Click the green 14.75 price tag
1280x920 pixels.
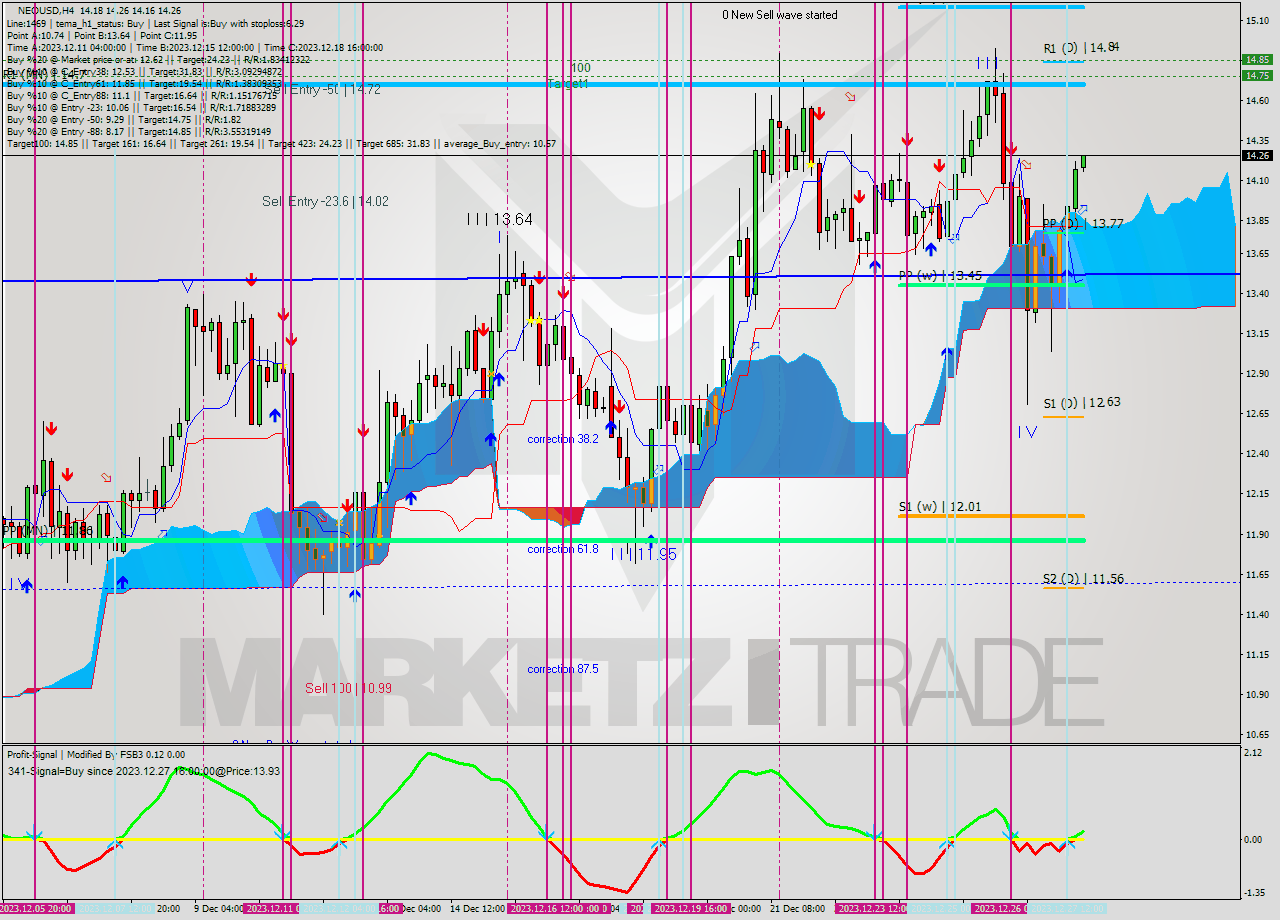[1256, 75]
